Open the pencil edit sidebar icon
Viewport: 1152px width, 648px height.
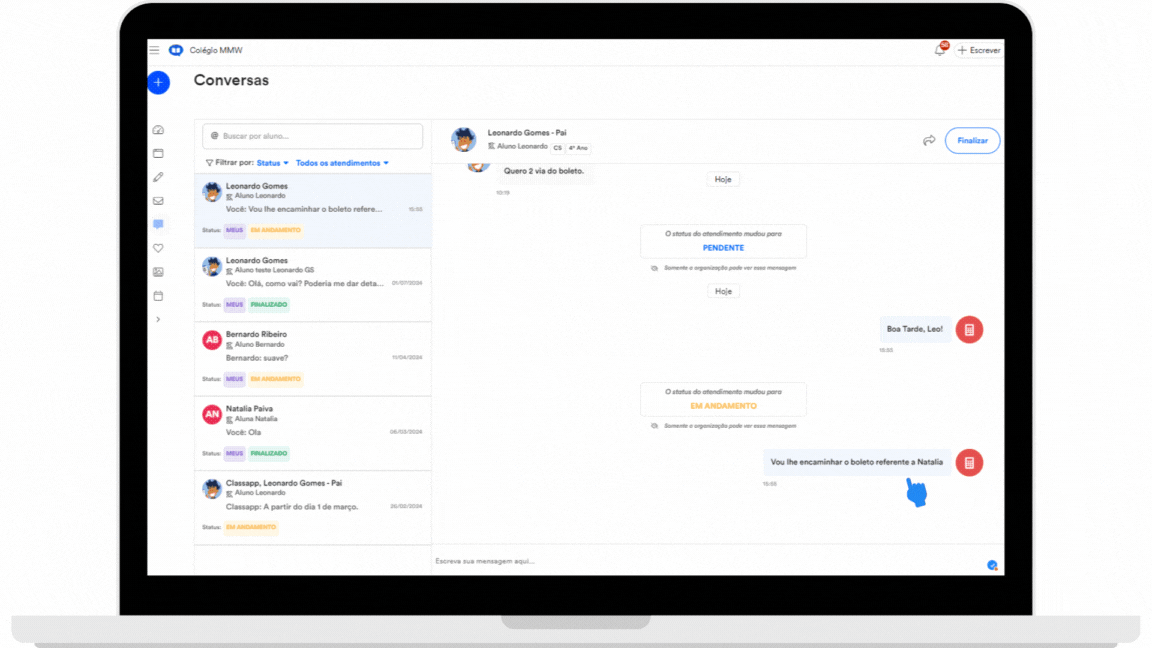pyautogui.click(x=158, y=177)
